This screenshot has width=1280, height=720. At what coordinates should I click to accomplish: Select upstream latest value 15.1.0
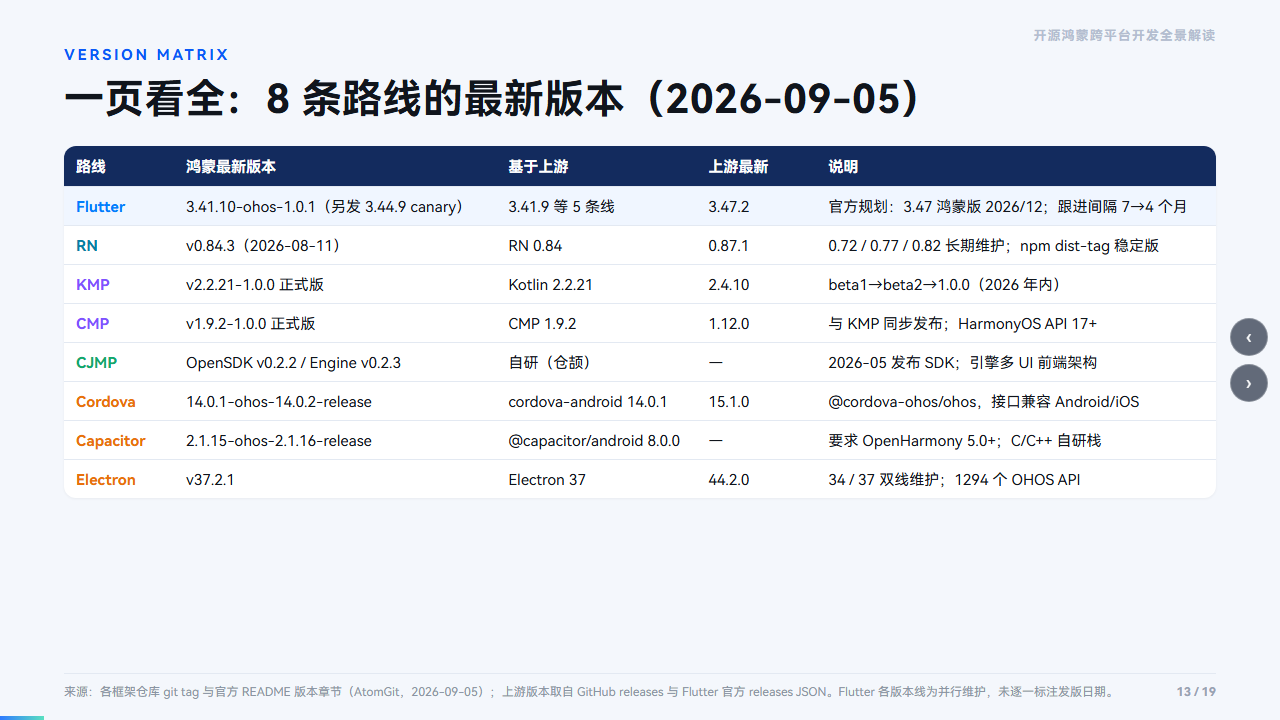(x=729, y=402)
